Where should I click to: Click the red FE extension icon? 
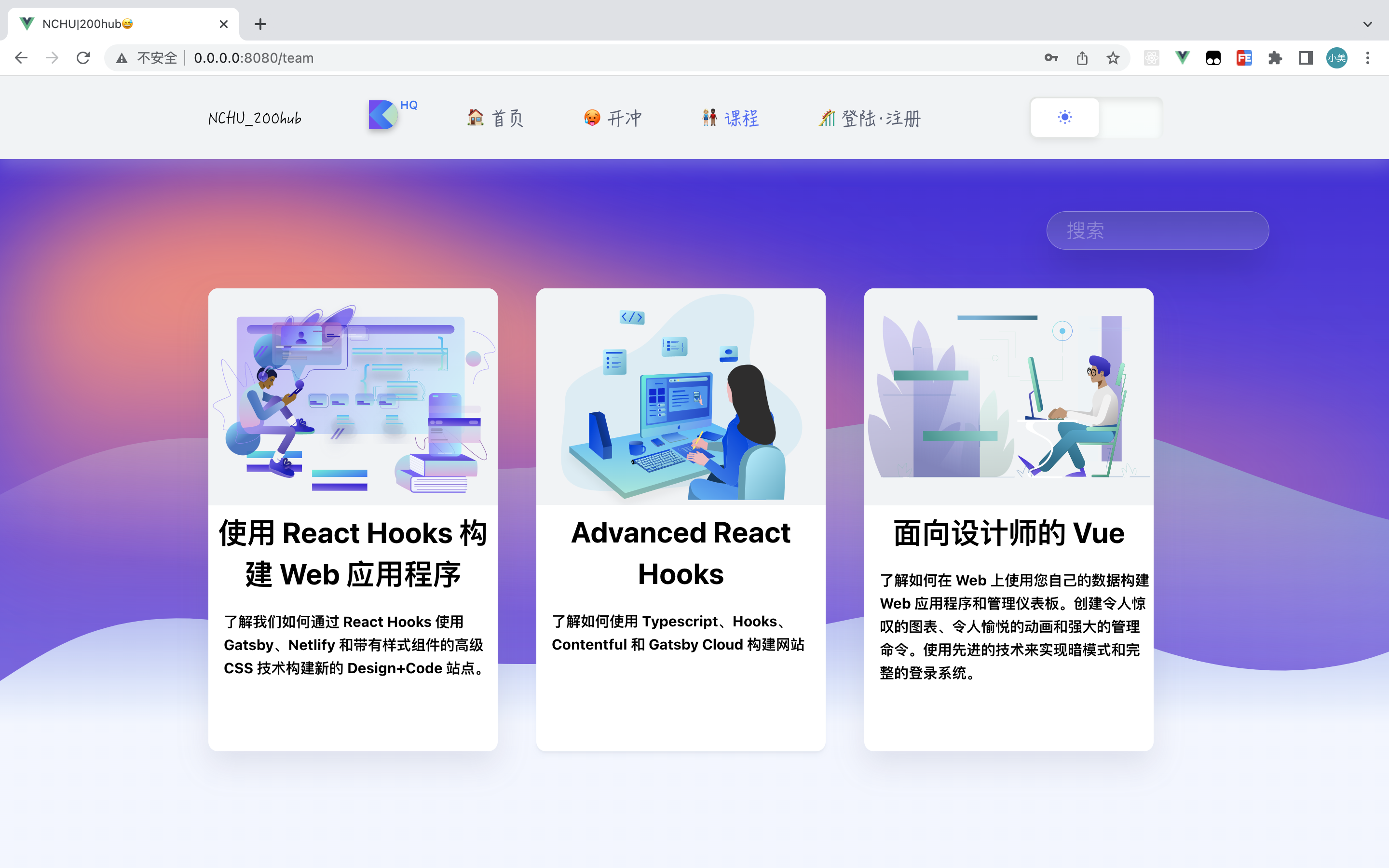click(1244, 58)
